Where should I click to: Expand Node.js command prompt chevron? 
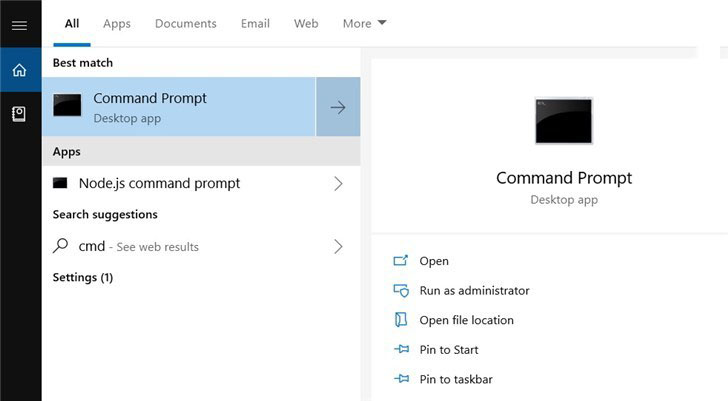click(x=338, y=183)
